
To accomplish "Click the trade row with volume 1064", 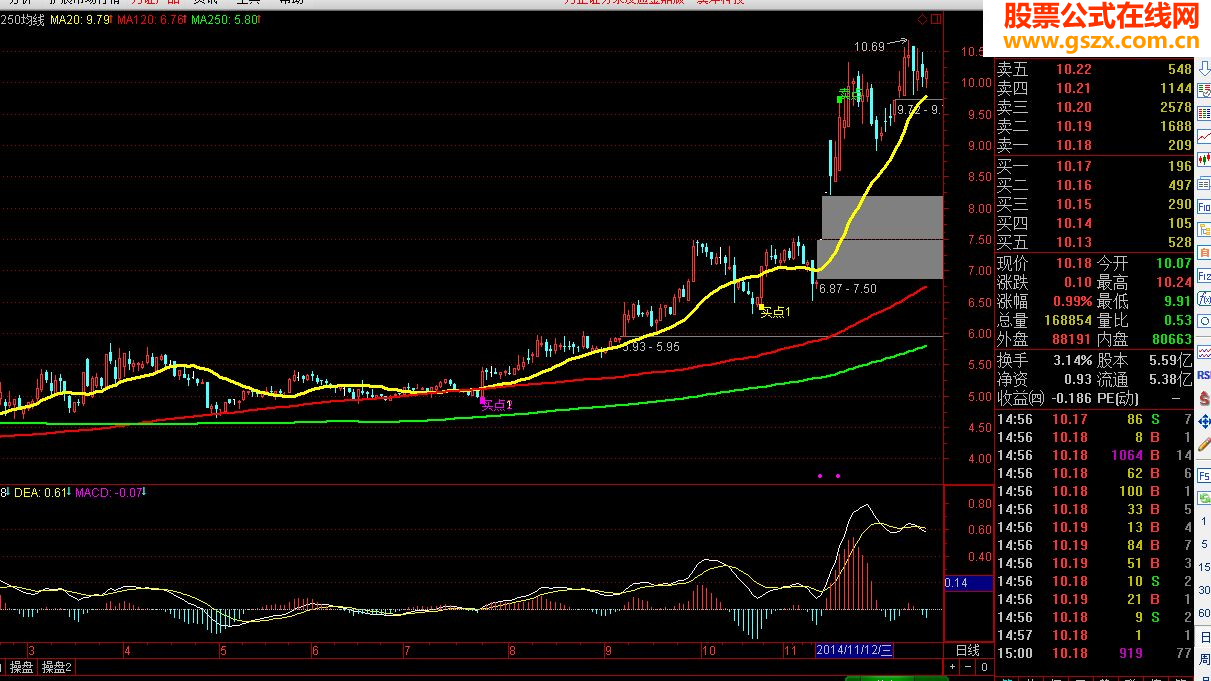I will tap(1094, 455).
